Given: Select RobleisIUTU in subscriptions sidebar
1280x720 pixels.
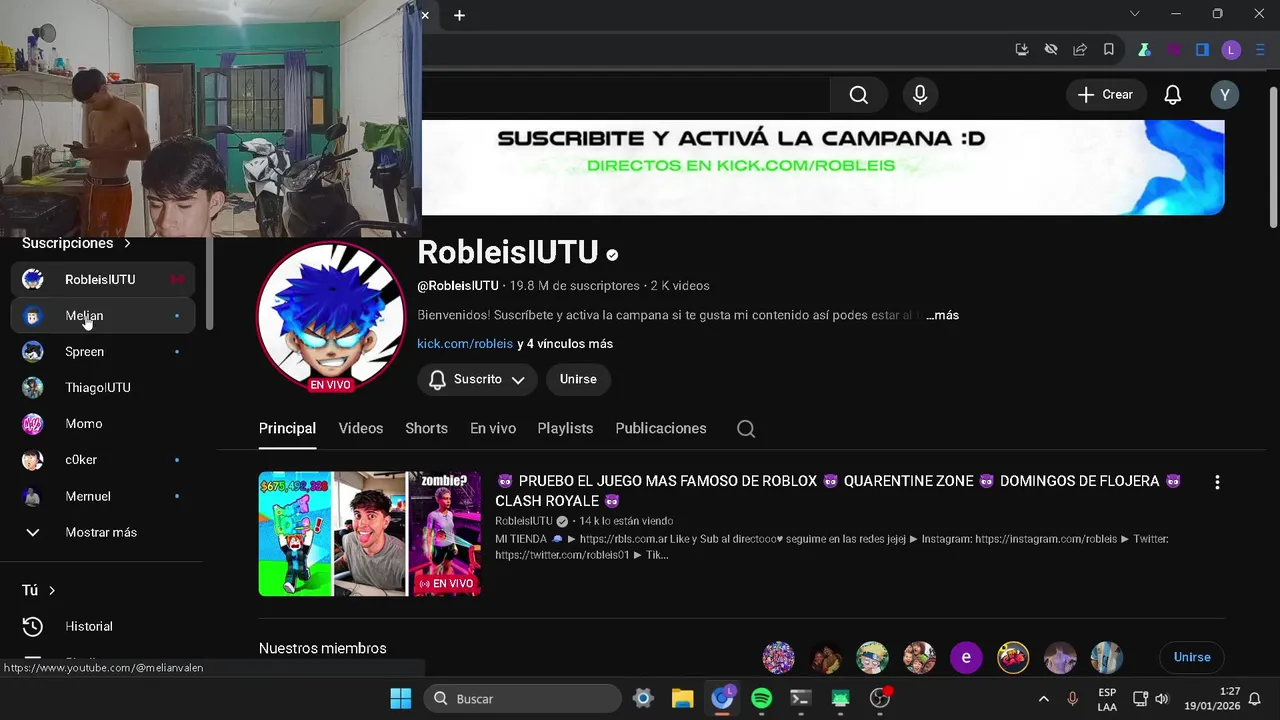Looking at the screenshot, I should click(x=102, y=280).
